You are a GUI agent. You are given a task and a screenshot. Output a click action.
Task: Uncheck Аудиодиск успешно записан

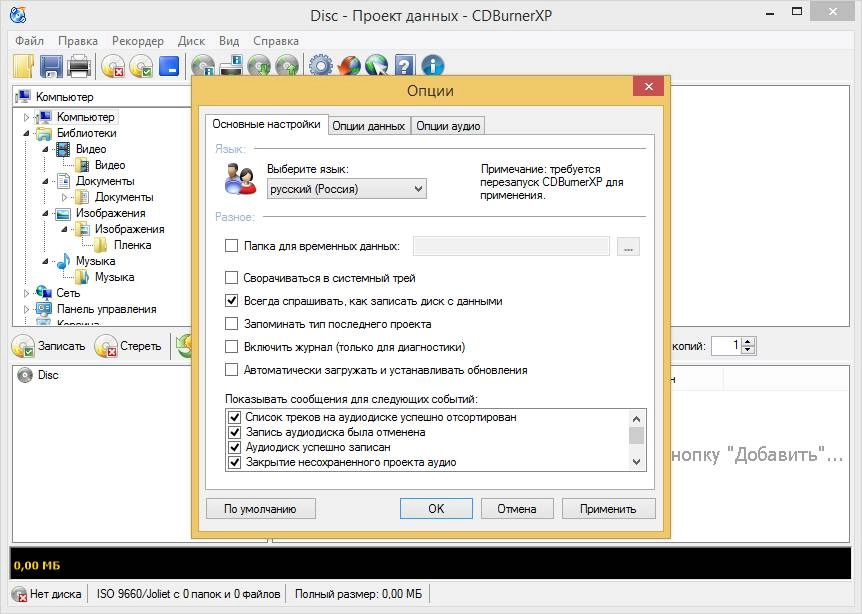[x=235, y=447]
